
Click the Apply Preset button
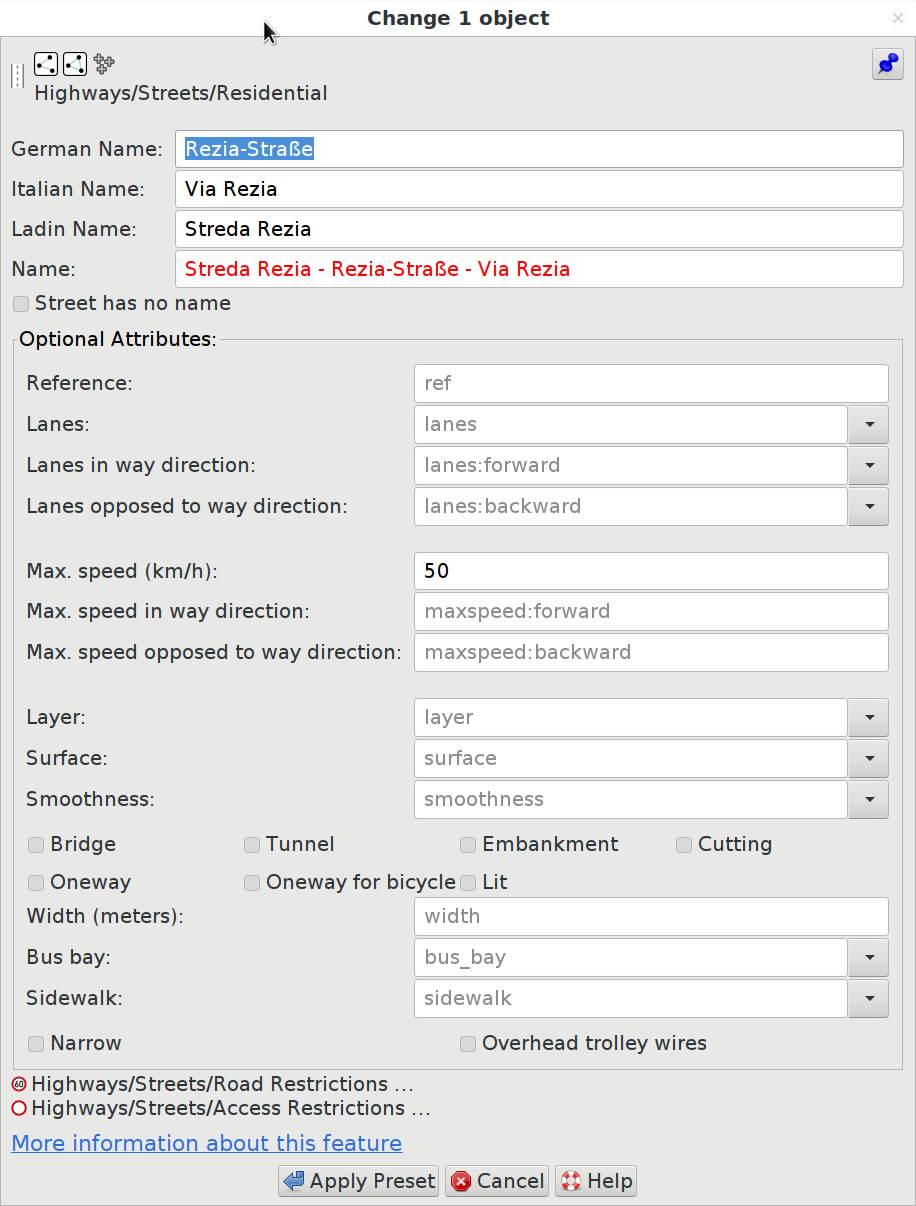click(x=359, y=1181)
